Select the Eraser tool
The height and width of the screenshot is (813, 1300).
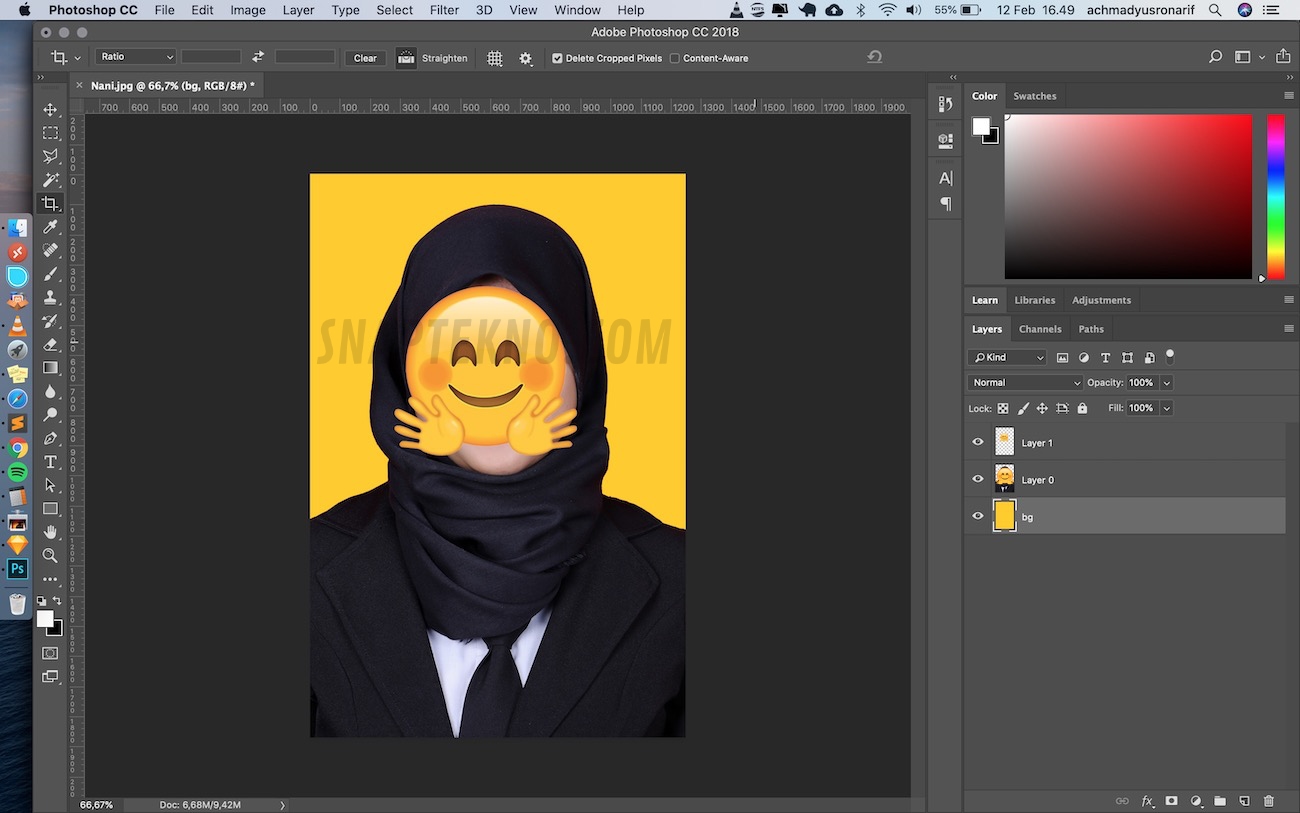pos(50,344)
